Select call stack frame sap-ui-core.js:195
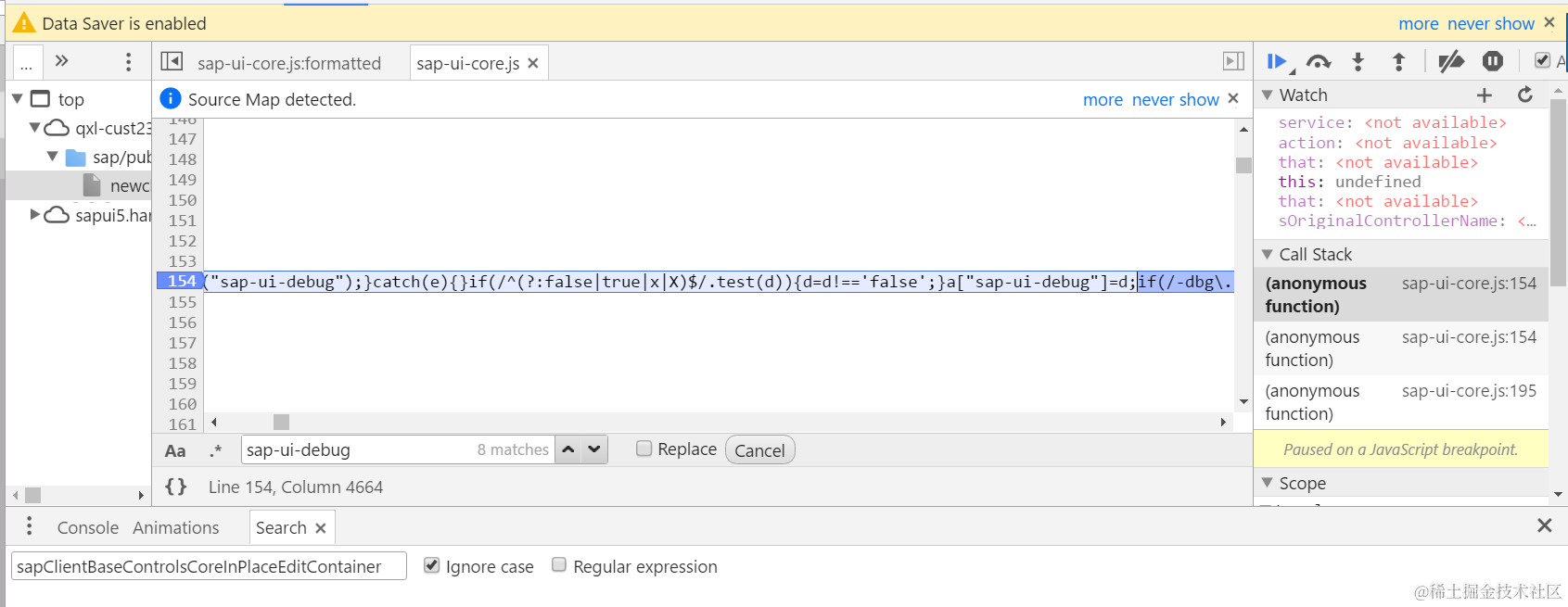 (x=1400, y=402)
